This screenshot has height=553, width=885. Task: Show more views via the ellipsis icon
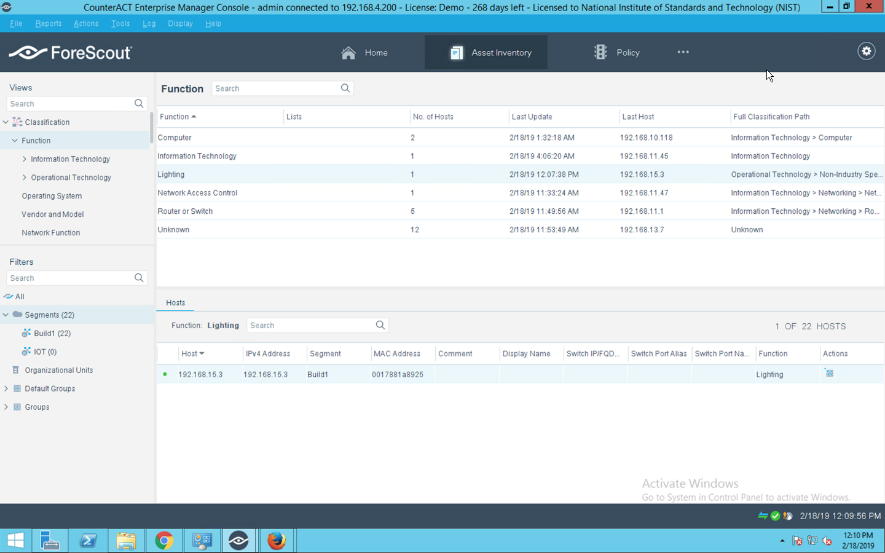(x=683, y=52)
